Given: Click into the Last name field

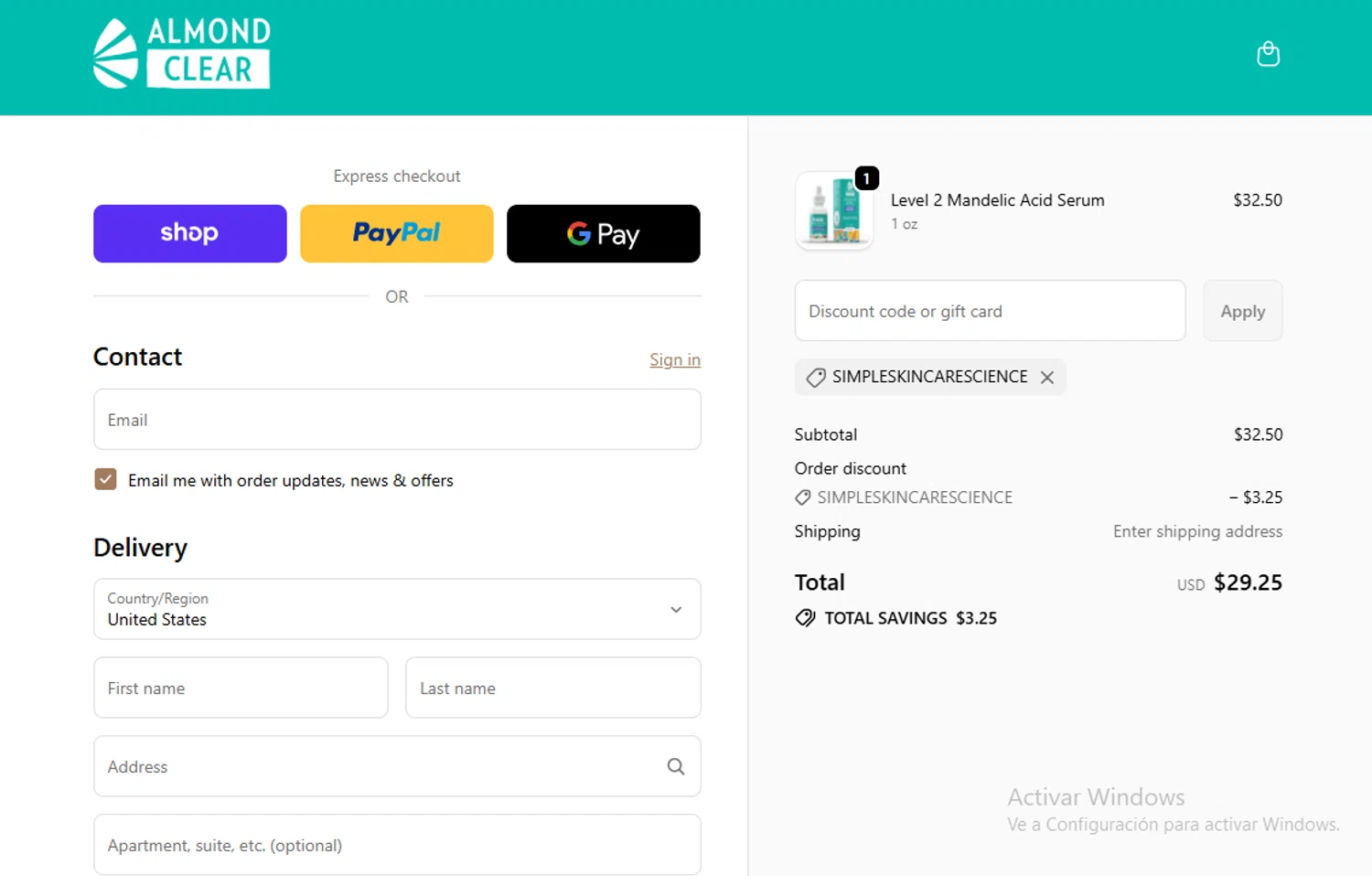Looking at the screenshot, I should (x=553, y=688).
